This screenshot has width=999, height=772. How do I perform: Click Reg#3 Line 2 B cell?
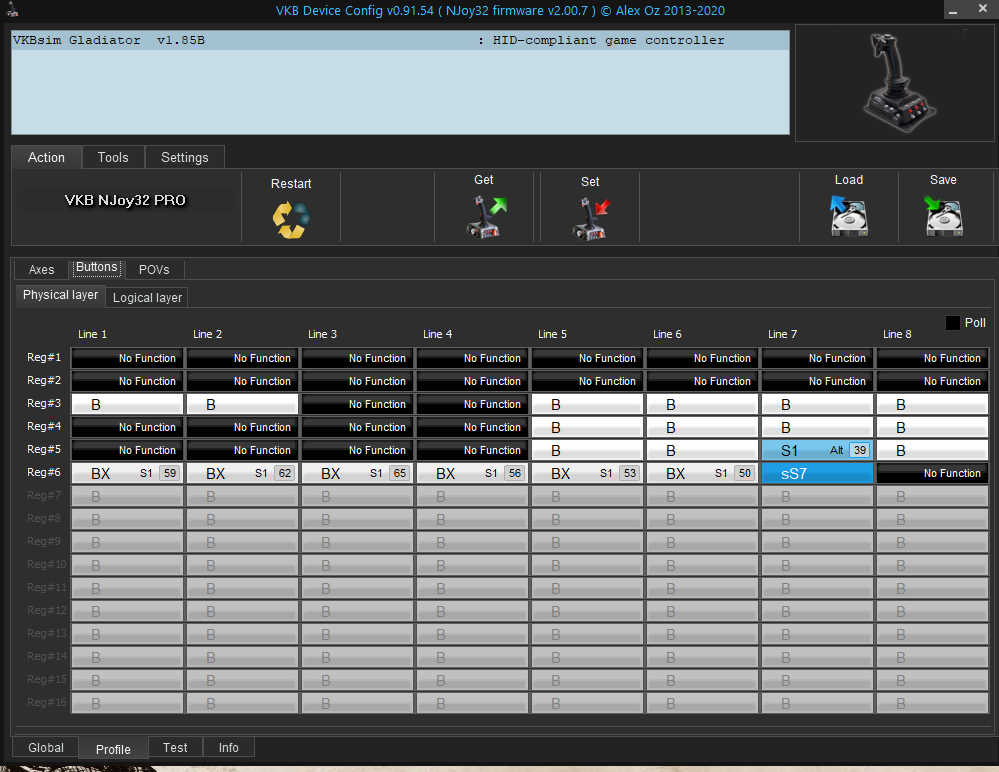coord(242,404)
